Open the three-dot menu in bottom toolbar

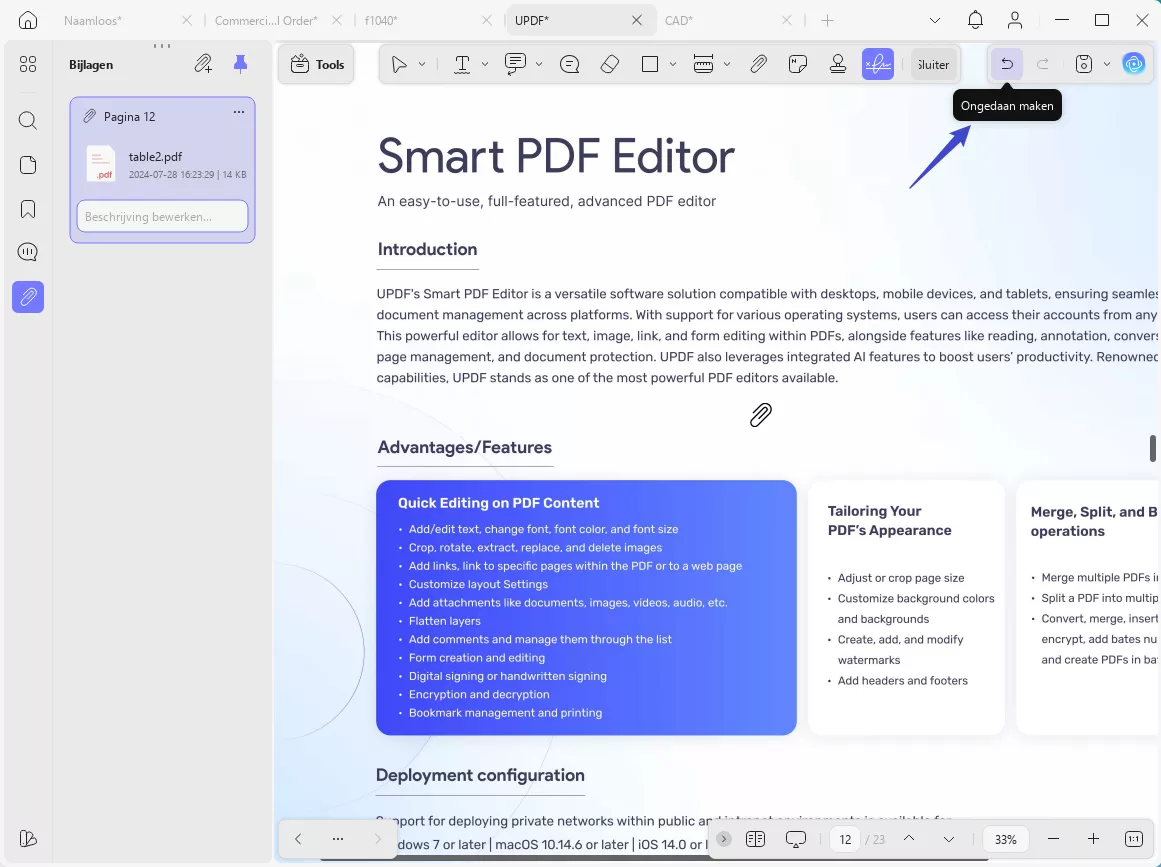click(338, 839)
